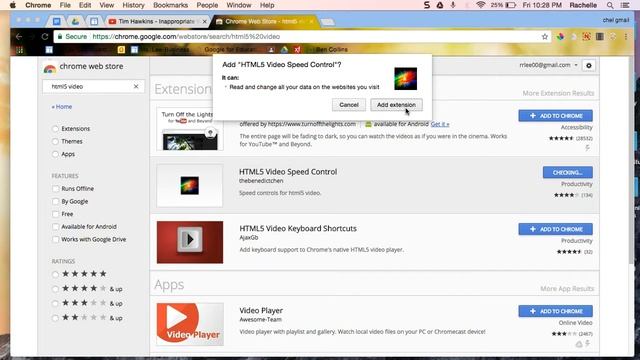Open the Wi-Fi status menu
The height and width of the screenshot is (360, 640).
point(480,5)
